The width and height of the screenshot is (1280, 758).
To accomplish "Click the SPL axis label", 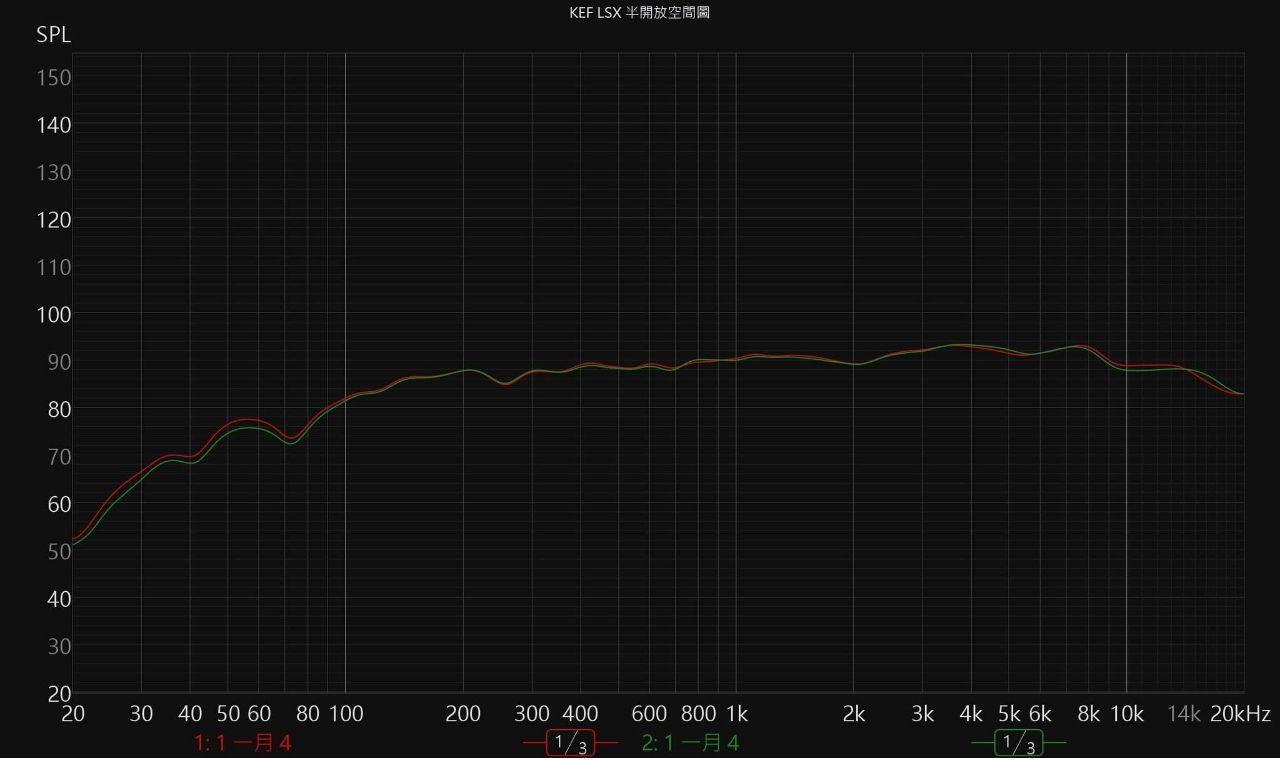I will pos(54,35).
